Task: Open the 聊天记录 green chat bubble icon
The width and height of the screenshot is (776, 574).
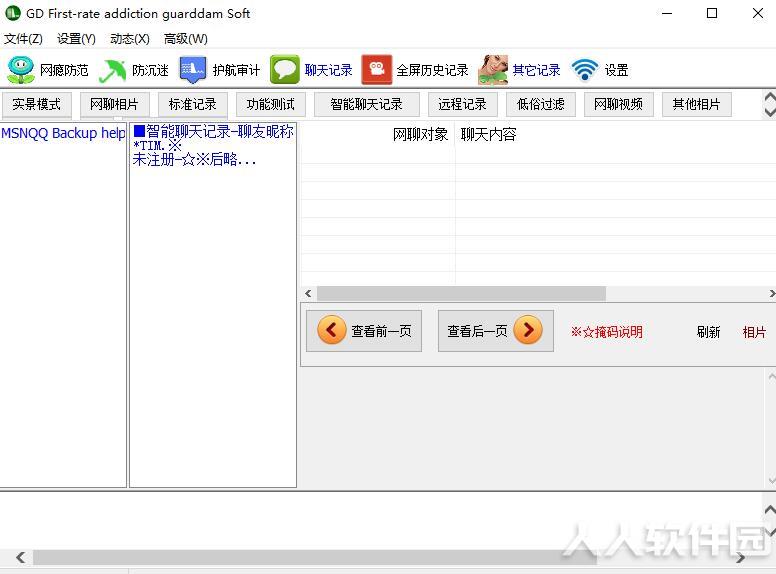Action: tap(285, 70)
